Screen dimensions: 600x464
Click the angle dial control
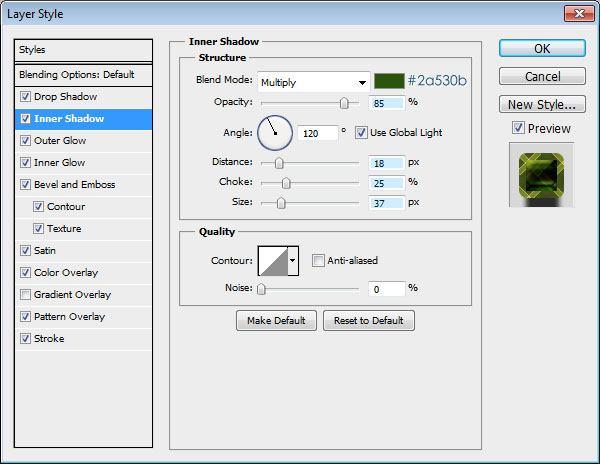274,131
